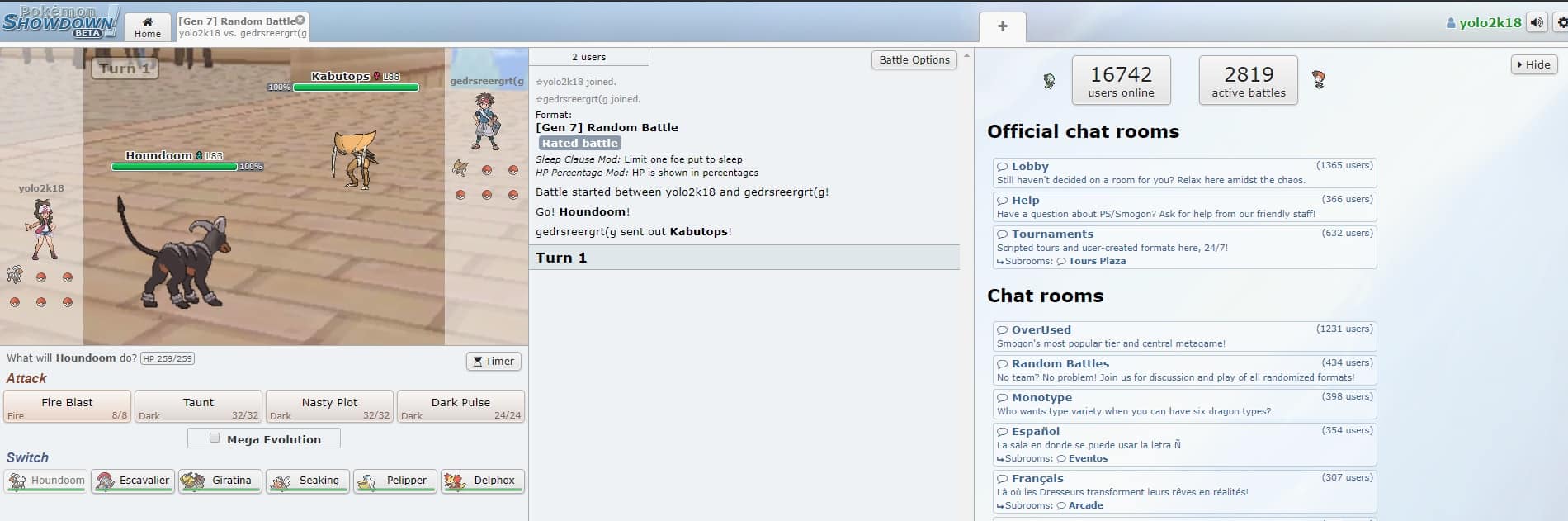Switch to Delphox
Viewport: 1568px width, 521px height.
pyautogui.click(x=483, y=481)
